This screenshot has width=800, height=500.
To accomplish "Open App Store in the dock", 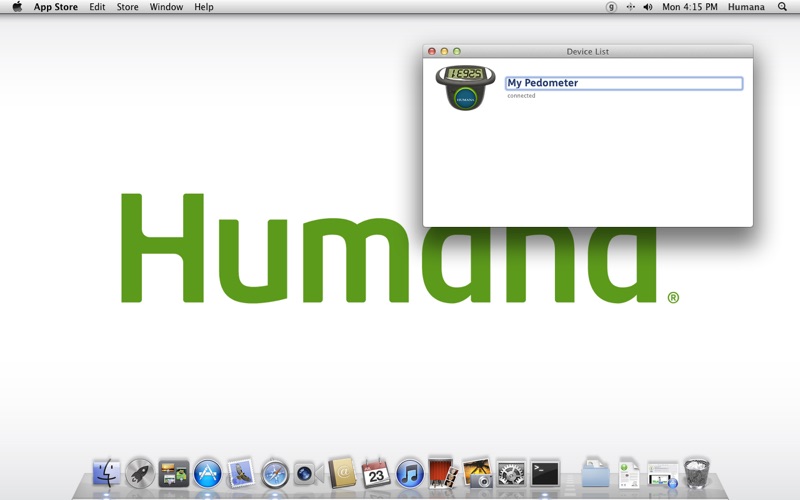I will tap(208, 473).
